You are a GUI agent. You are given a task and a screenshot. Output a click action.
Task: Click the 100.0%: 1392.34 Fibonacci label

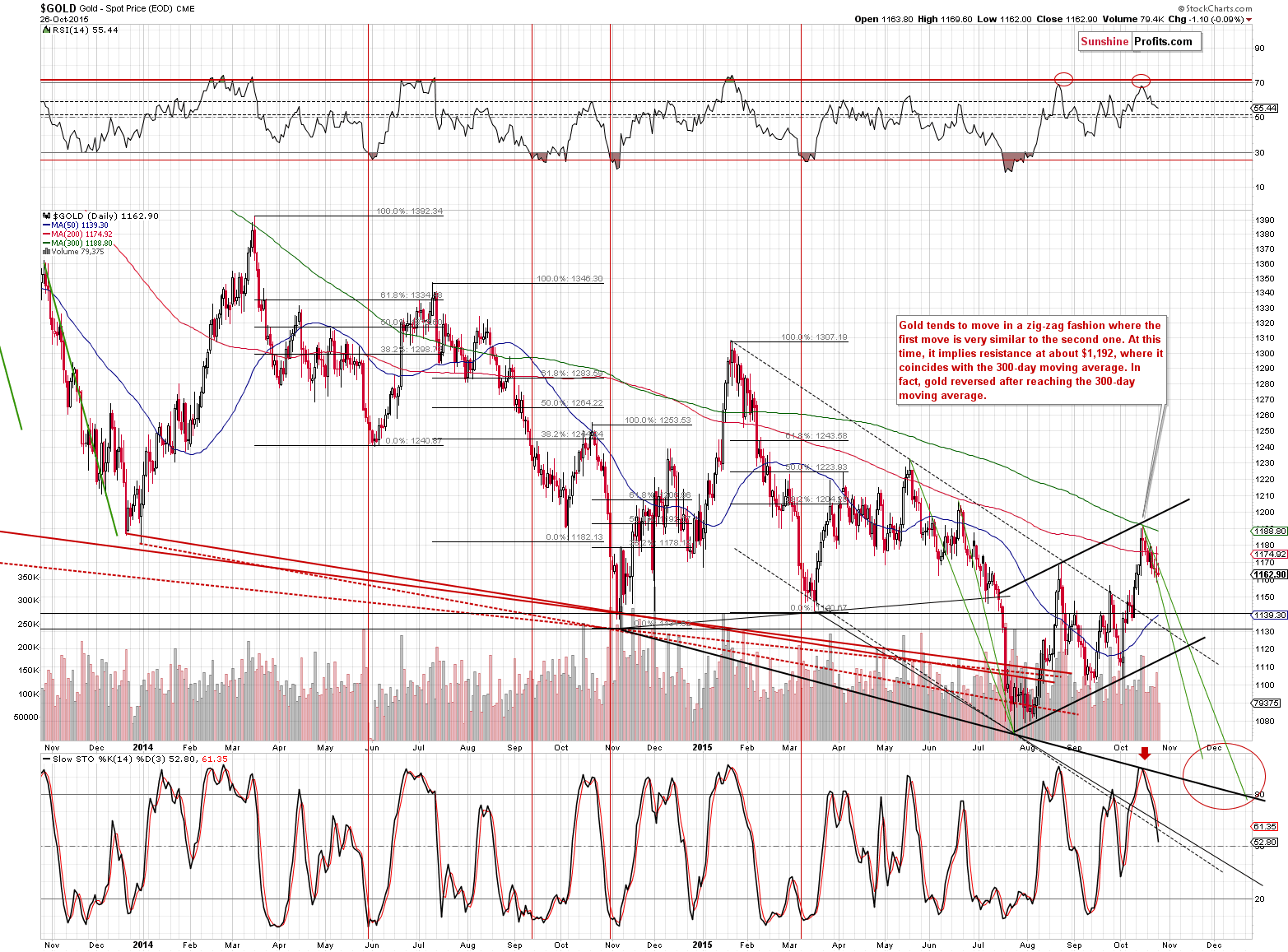point(410,211)
